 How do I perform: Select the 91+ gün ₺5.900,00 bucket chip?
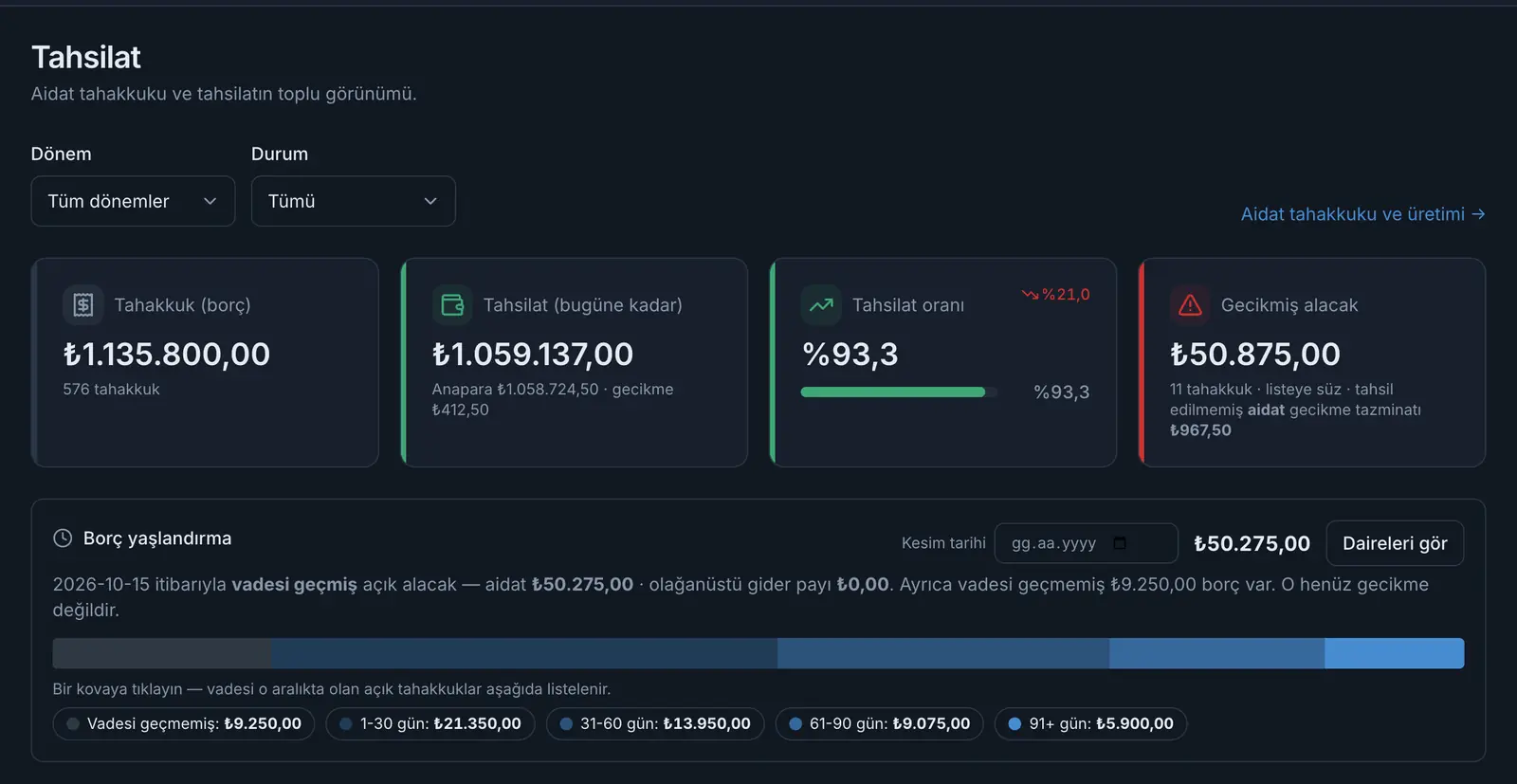[x=1090, y=723]
